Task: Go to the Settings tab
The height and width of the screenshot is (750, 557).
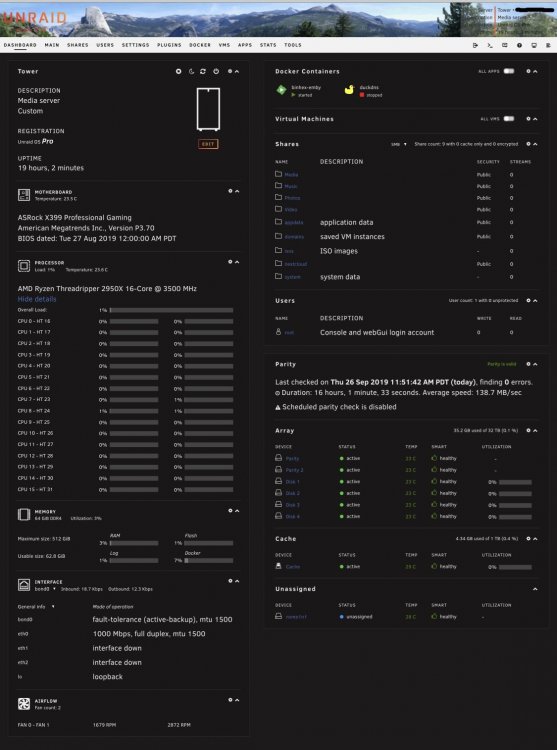Action: [135, 45]
